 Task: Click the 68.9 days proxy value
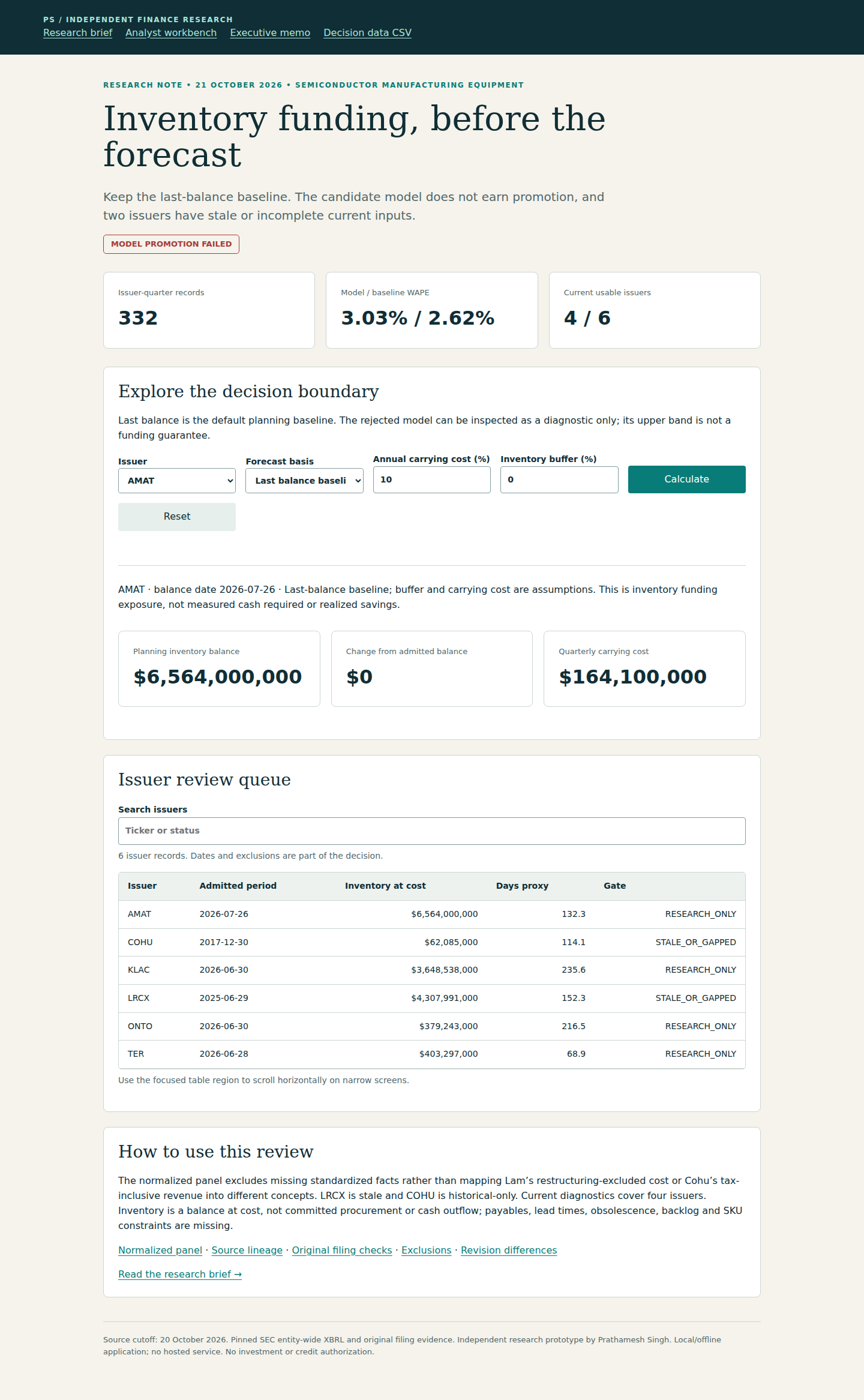coord(576,1054)
